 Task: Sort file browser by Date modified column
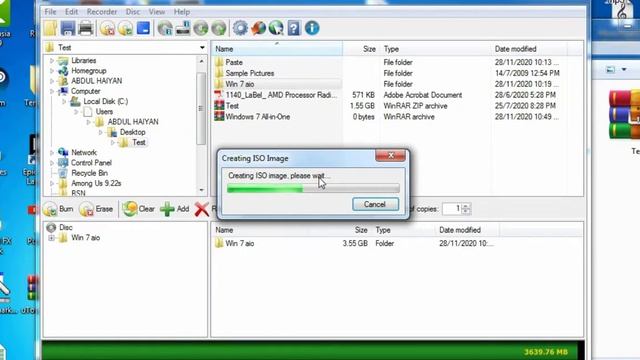[529, 49]
